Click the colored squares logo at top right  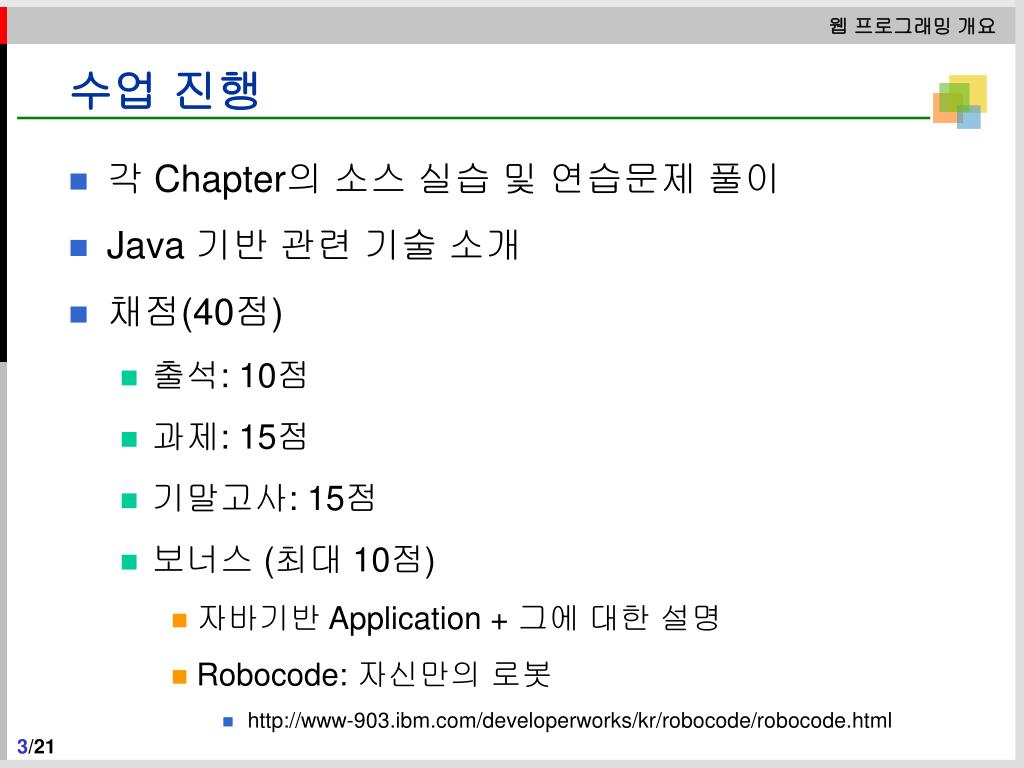[959, 101]
